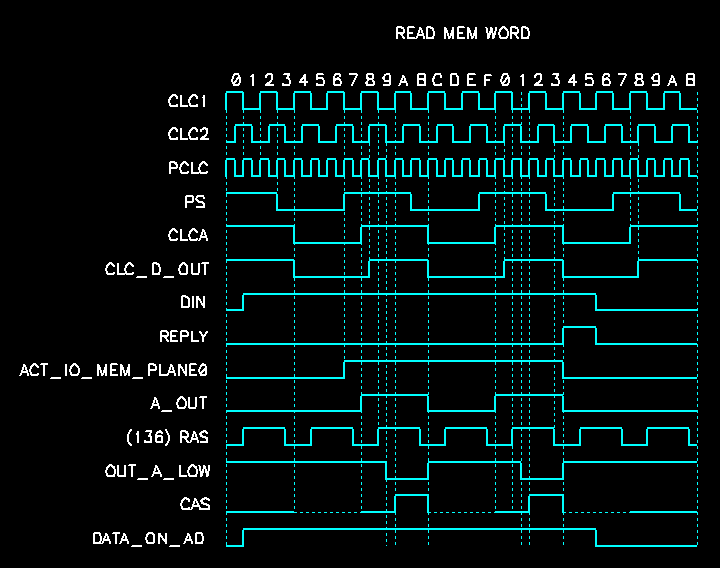This screenshot has height=568, width=720.
Task: Select the A_OUT signal name
Action: tap(178, 404)
